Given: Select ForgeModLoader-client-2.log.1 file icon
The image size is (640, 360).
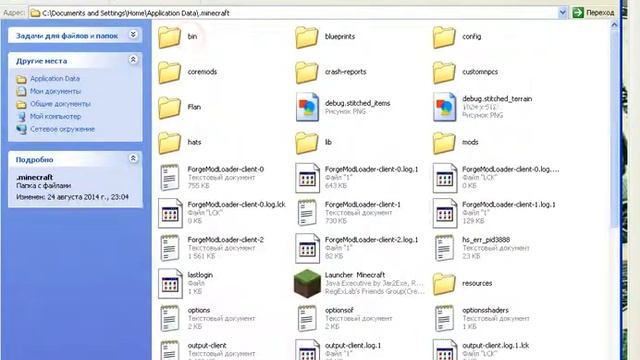Looking at the screenshot, I should tap(307, 248).
